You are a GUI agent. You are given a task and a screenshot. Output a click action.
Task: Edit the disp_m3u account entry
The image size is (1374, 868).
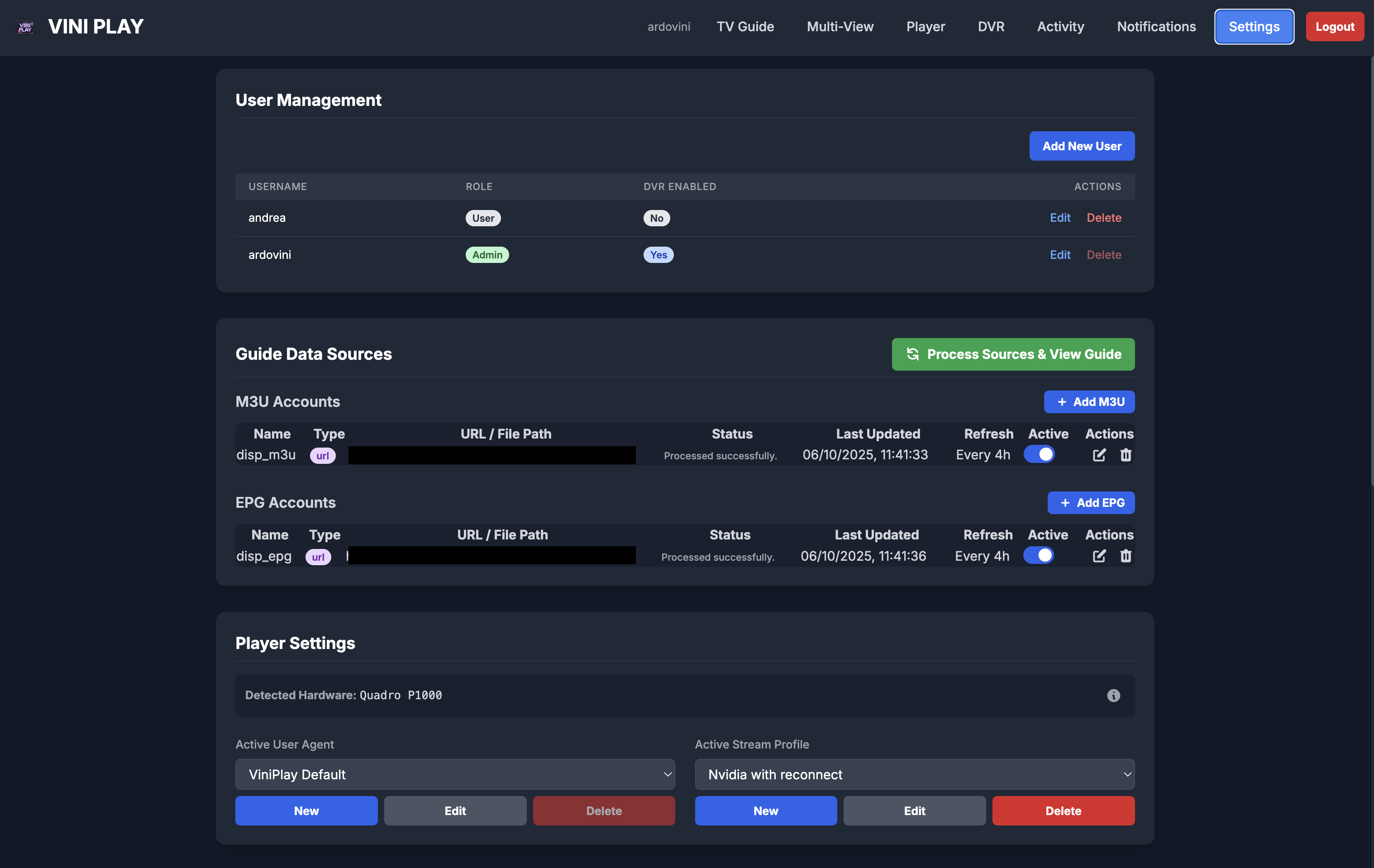click(1099, 455)
